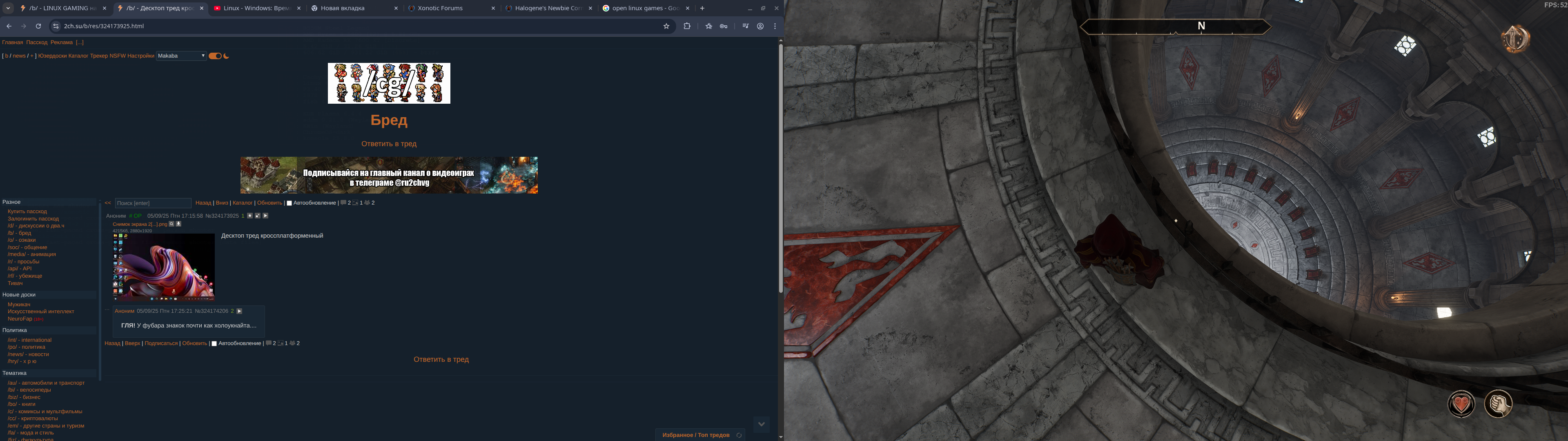Click lower Ответить в тред link

(441, 359)
